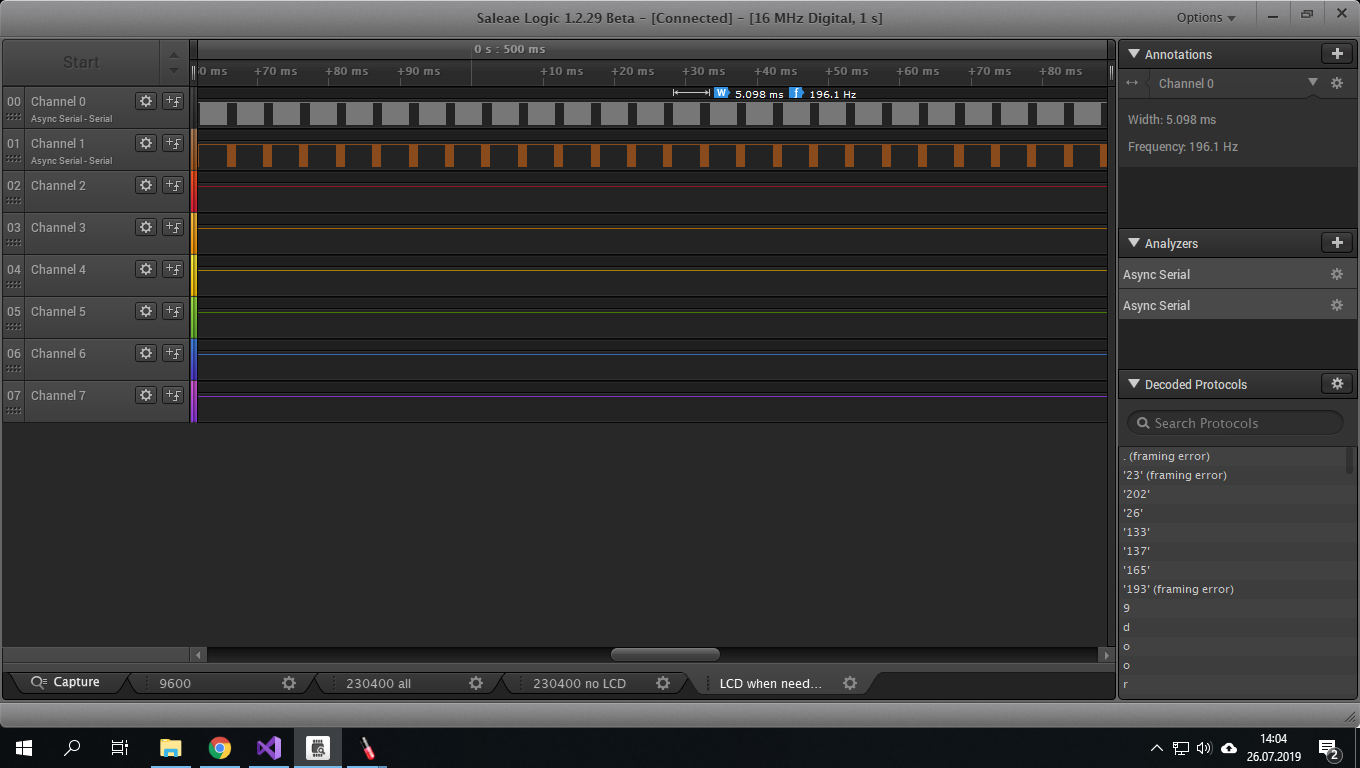The image size is (1360, 768).
Task: Switch to 230400 no LCD tab
Action: [579, 683]
